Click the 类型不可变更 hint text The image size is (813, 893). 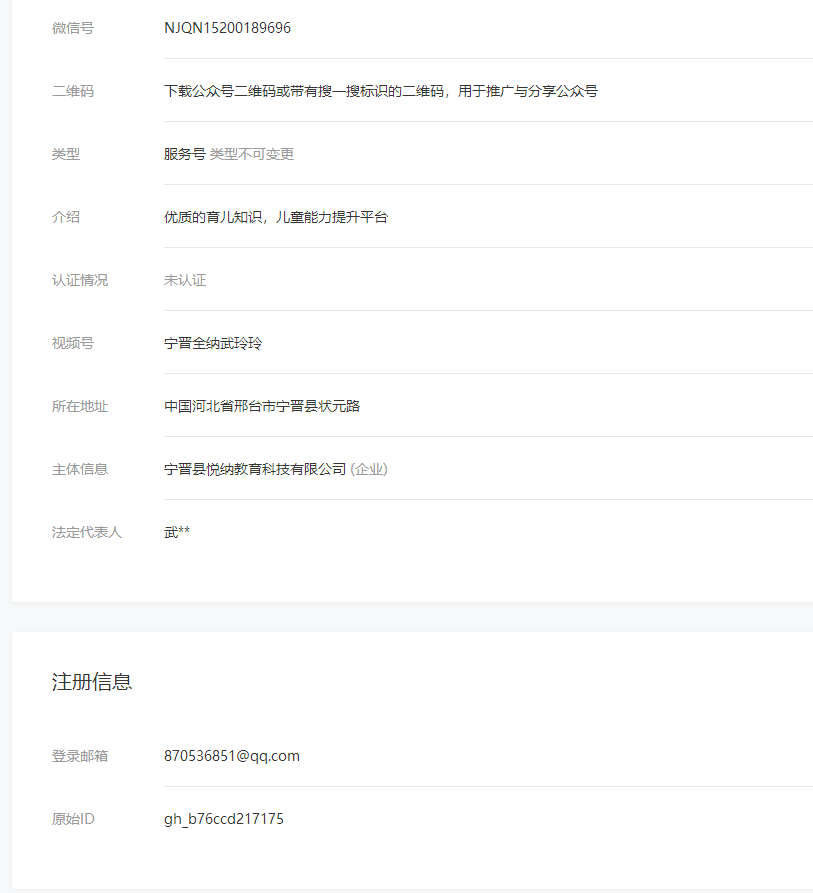pos(252,154)
